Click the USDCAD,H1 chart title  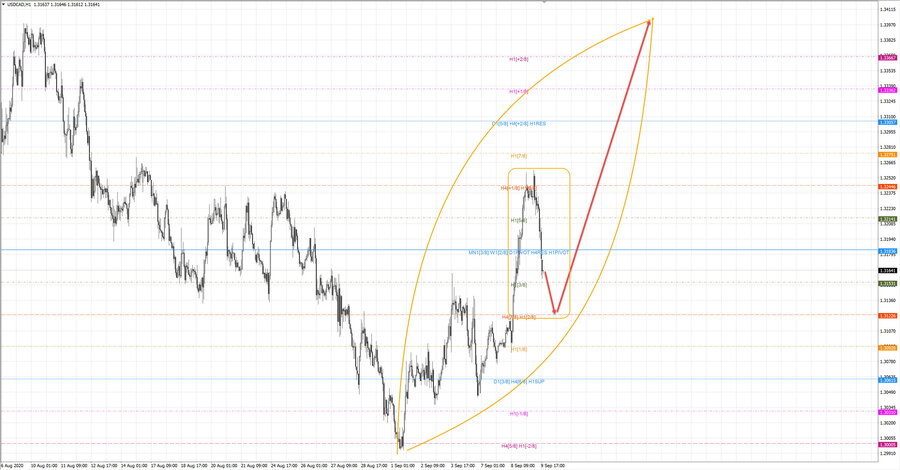point(17,5)
